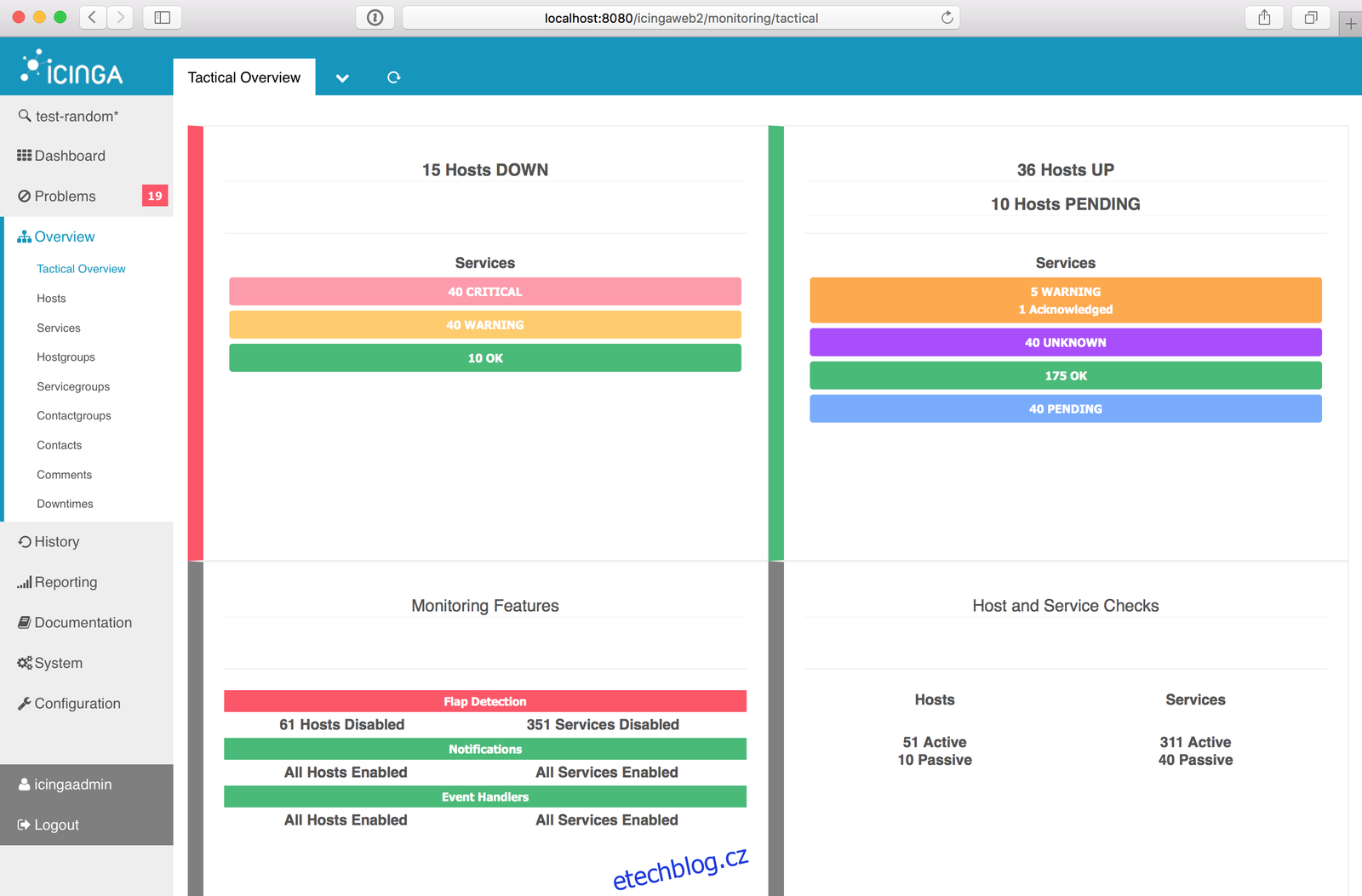
Task: Open the Reporting menu section
Action: [87, 583]
